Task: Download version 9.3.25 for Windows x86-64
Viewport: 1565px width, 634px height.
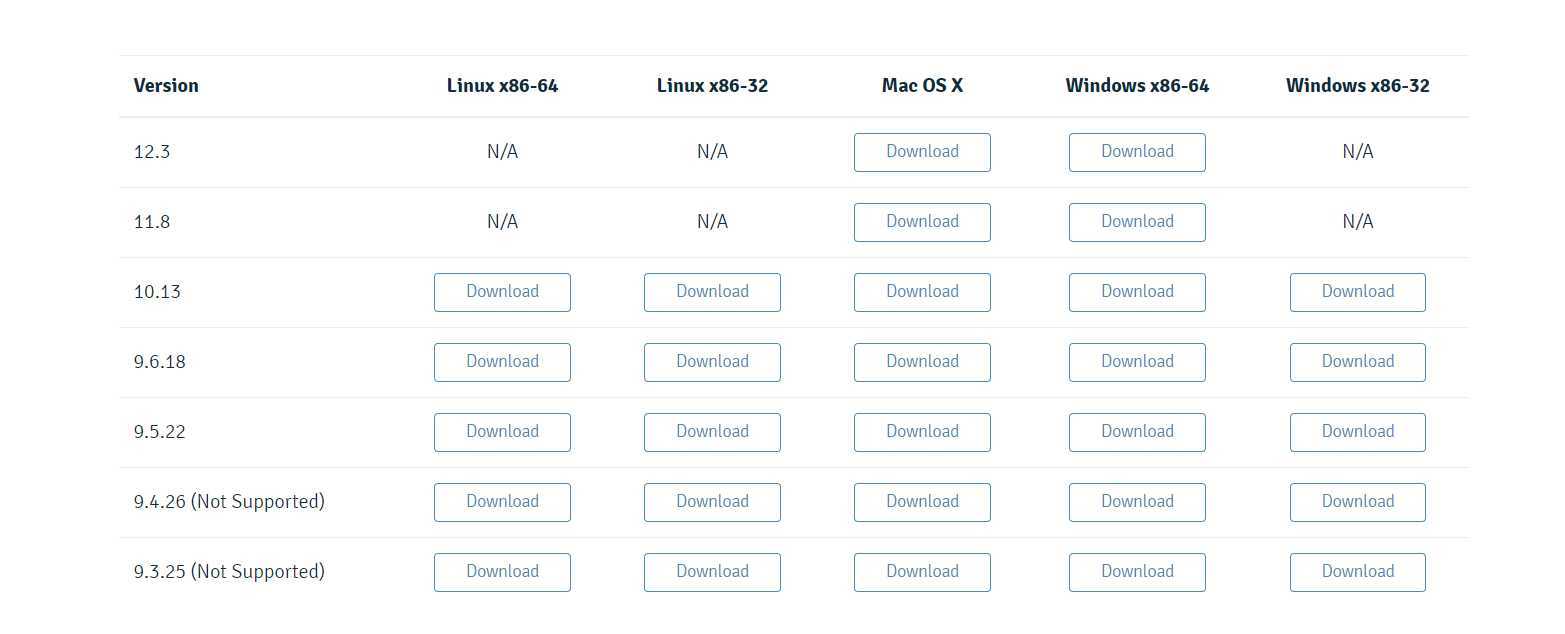Action: pyautogui.click(x=1137, y=572)
